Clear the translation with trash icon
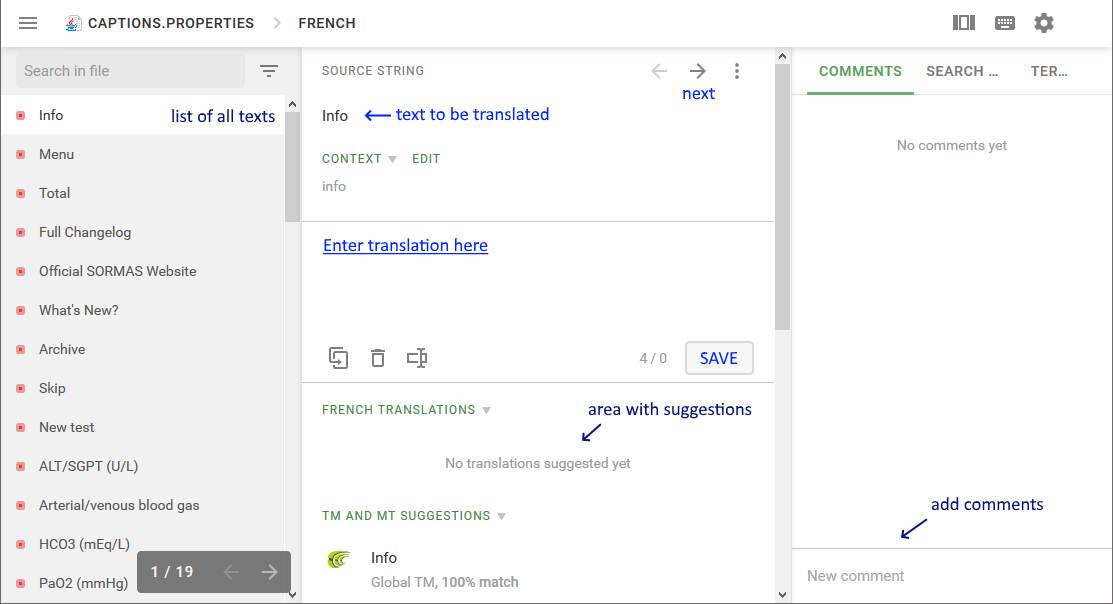Screen dimensions: 1113x604 (377, 357)
